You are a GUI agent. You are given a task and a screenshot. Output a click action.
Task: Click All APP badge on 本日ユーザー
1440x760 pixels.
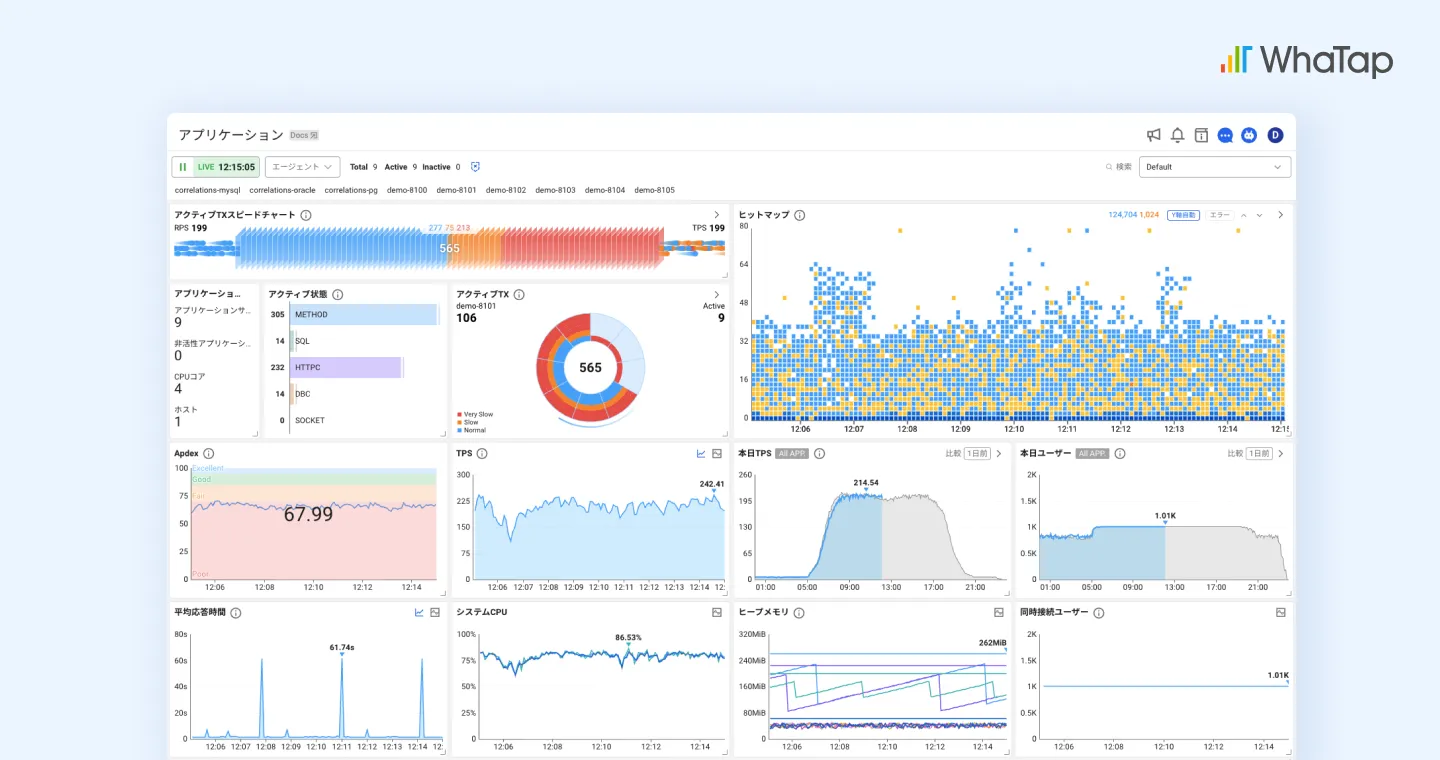coord(1092,454)
